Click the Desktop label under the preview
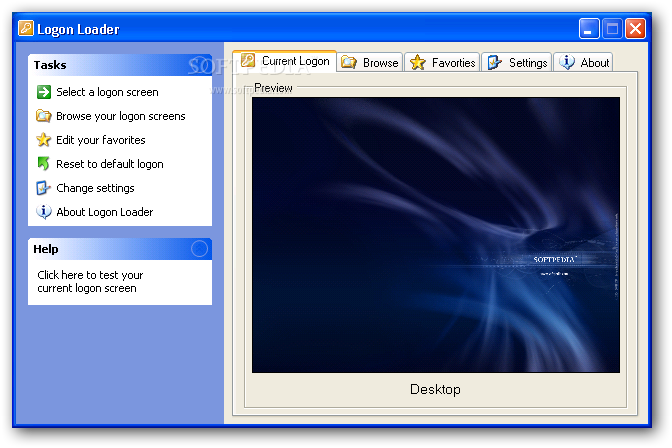 coord(435,389)
